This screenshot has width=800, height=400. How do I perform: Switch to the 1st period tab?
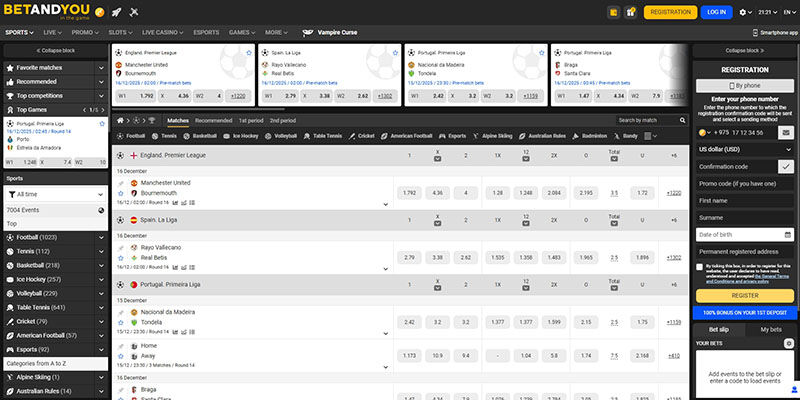point(251,121)
